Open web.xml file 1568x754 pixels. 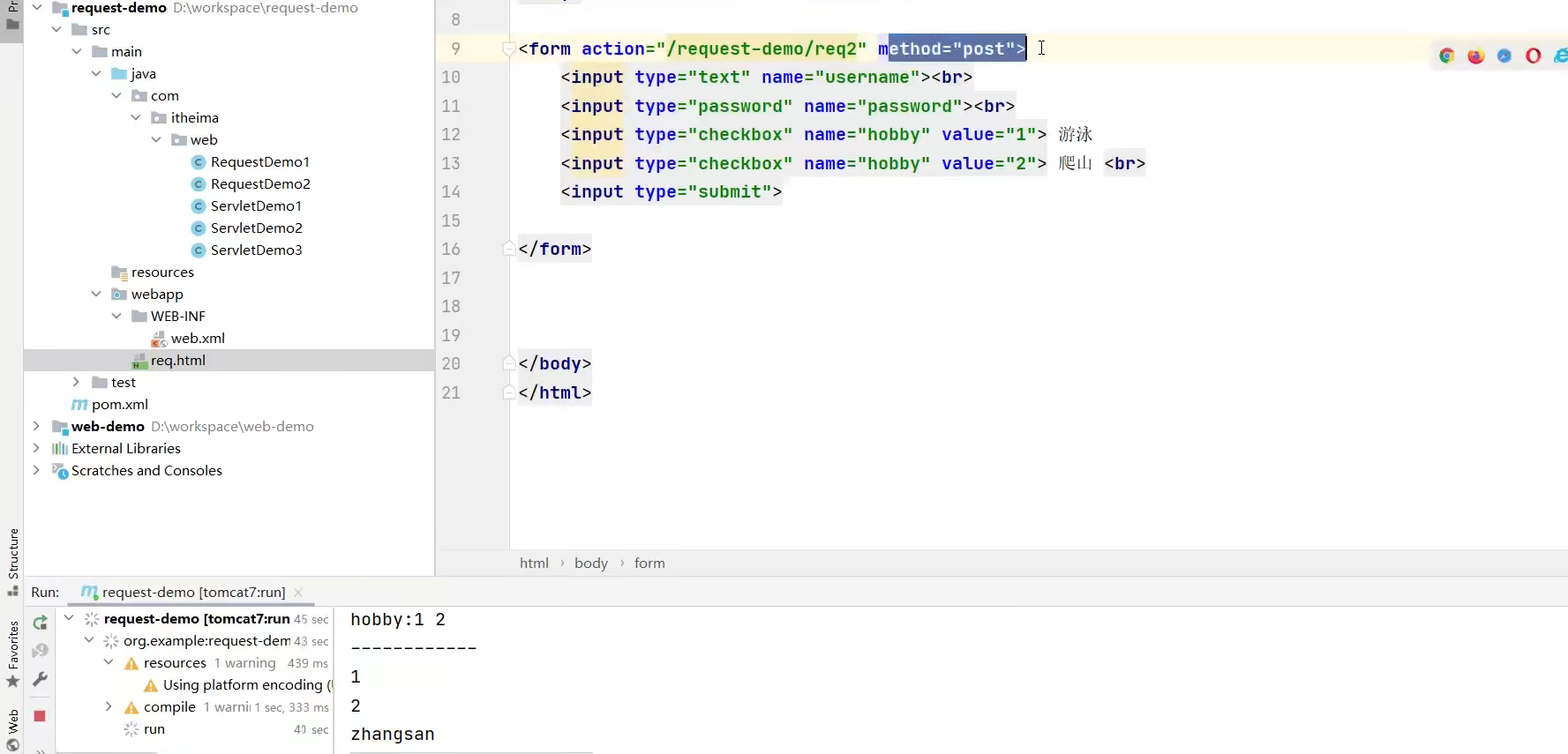click(198, 338)
